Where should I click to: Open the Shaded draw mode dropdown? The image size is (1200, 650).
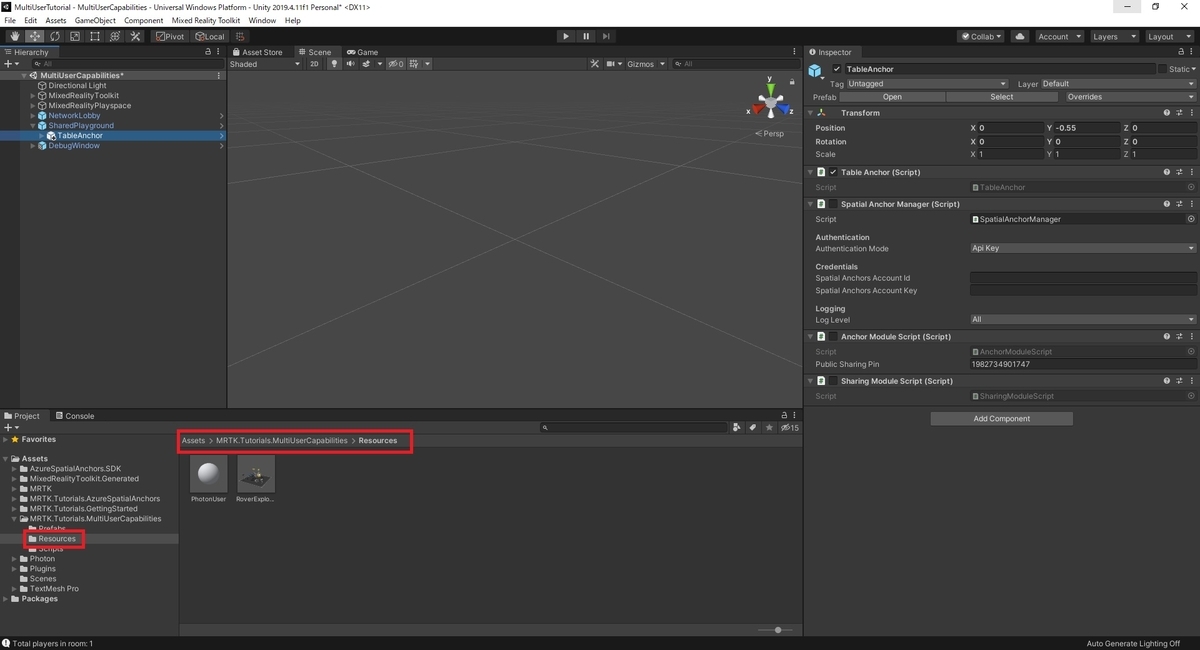pos(265,64)
